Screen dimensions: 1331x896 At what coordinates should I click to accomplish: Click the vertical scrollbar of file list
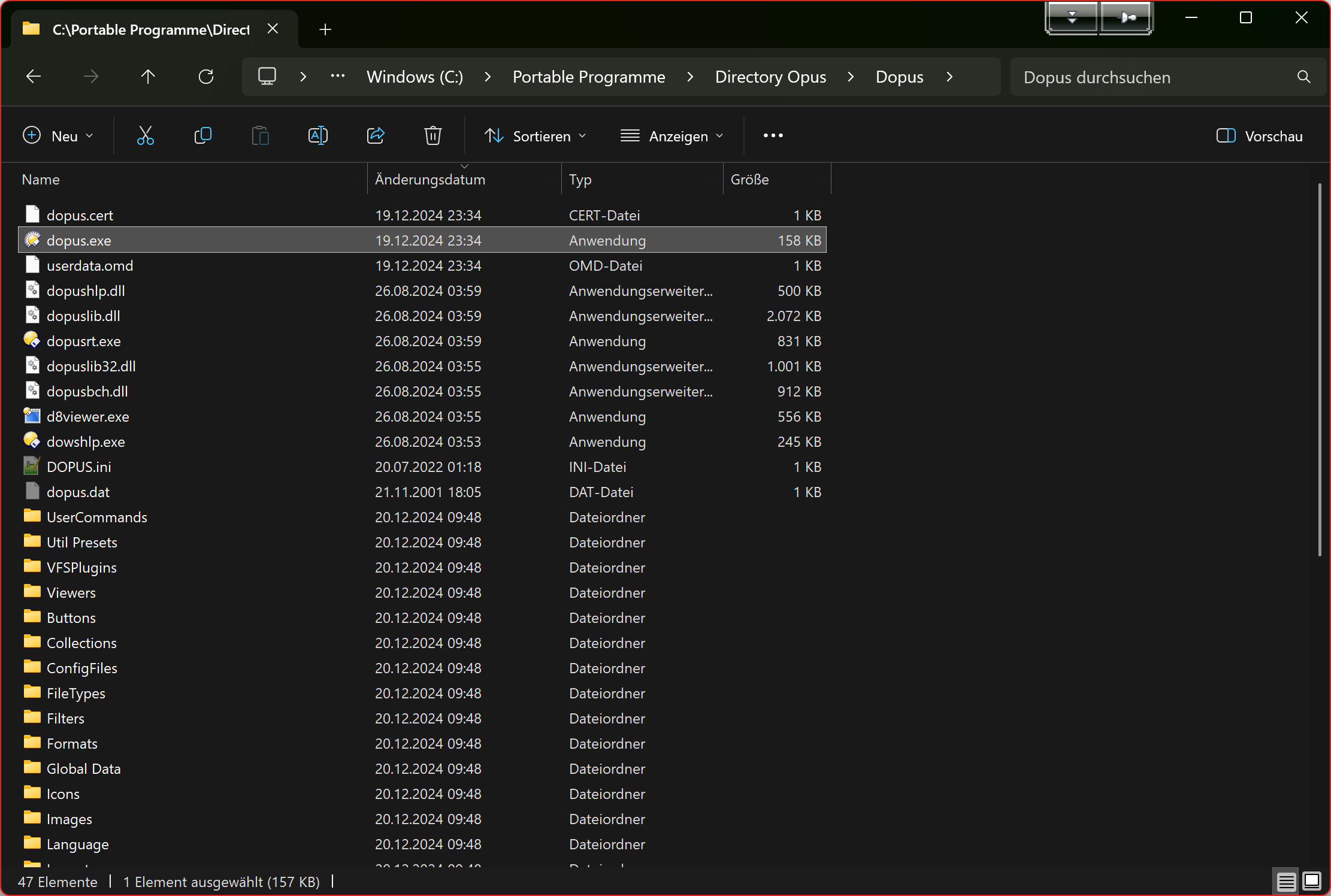click(x=1320, y=370)
